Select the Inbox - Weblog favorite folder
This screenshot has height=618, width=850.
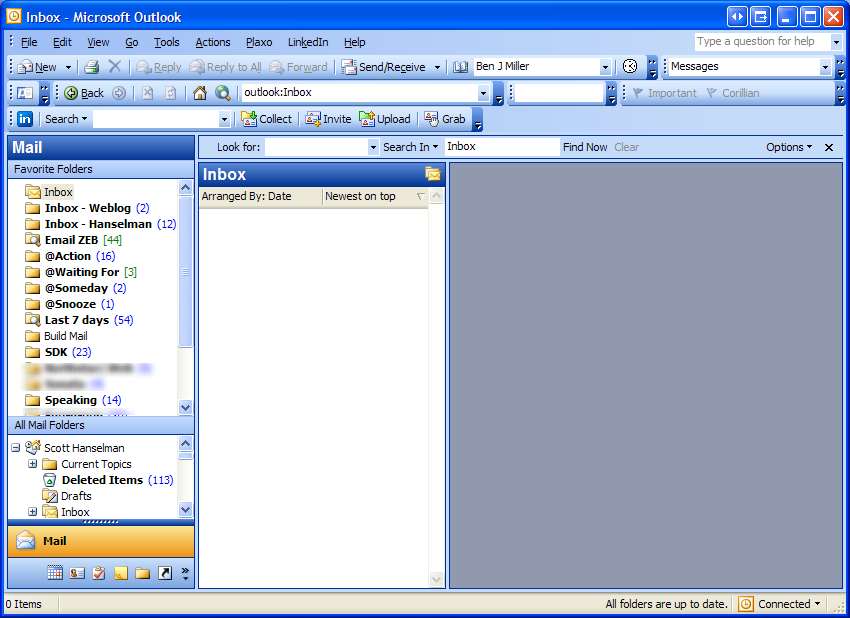pos(97,208)
